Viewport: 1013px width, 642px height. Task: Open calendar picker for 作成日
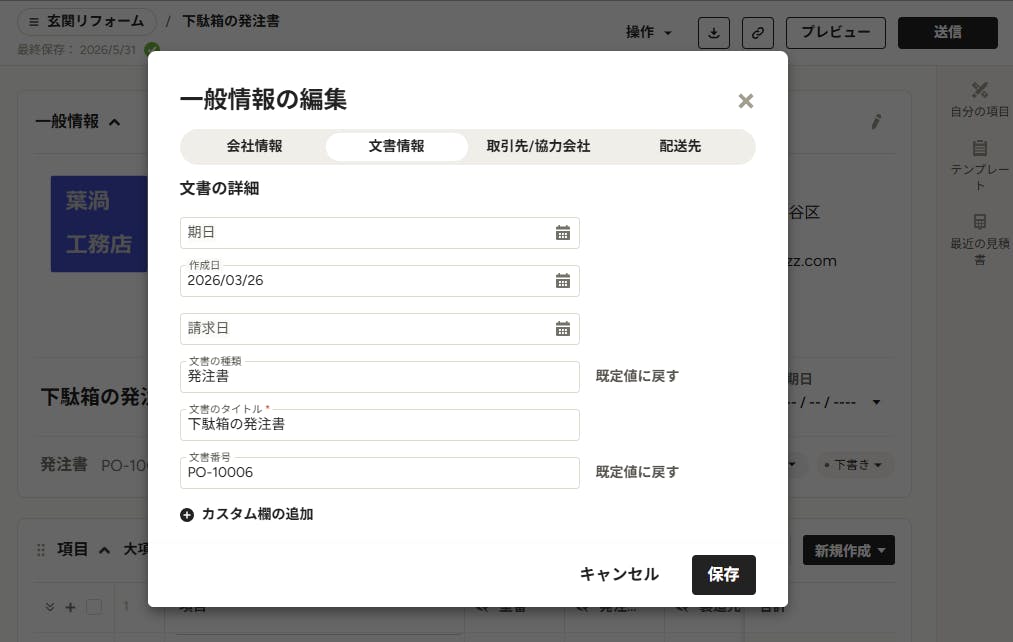(x=563, y=281)
